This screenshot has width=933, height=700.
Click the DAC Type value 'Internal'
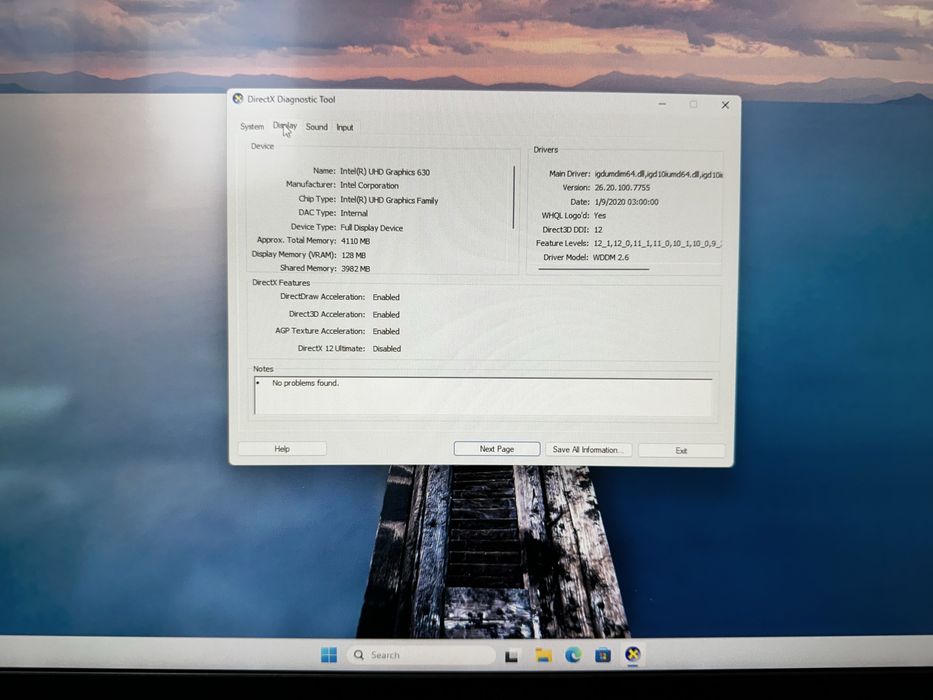(x=354, y=213)
